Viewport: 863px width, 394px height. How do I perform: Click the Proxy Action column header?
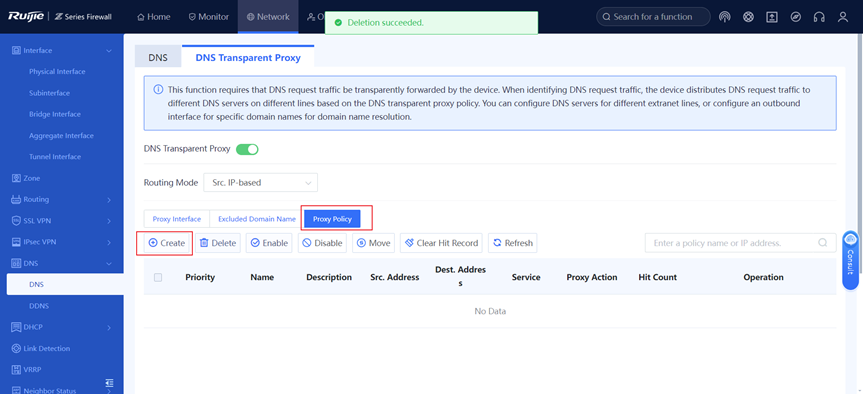[592, 277]
